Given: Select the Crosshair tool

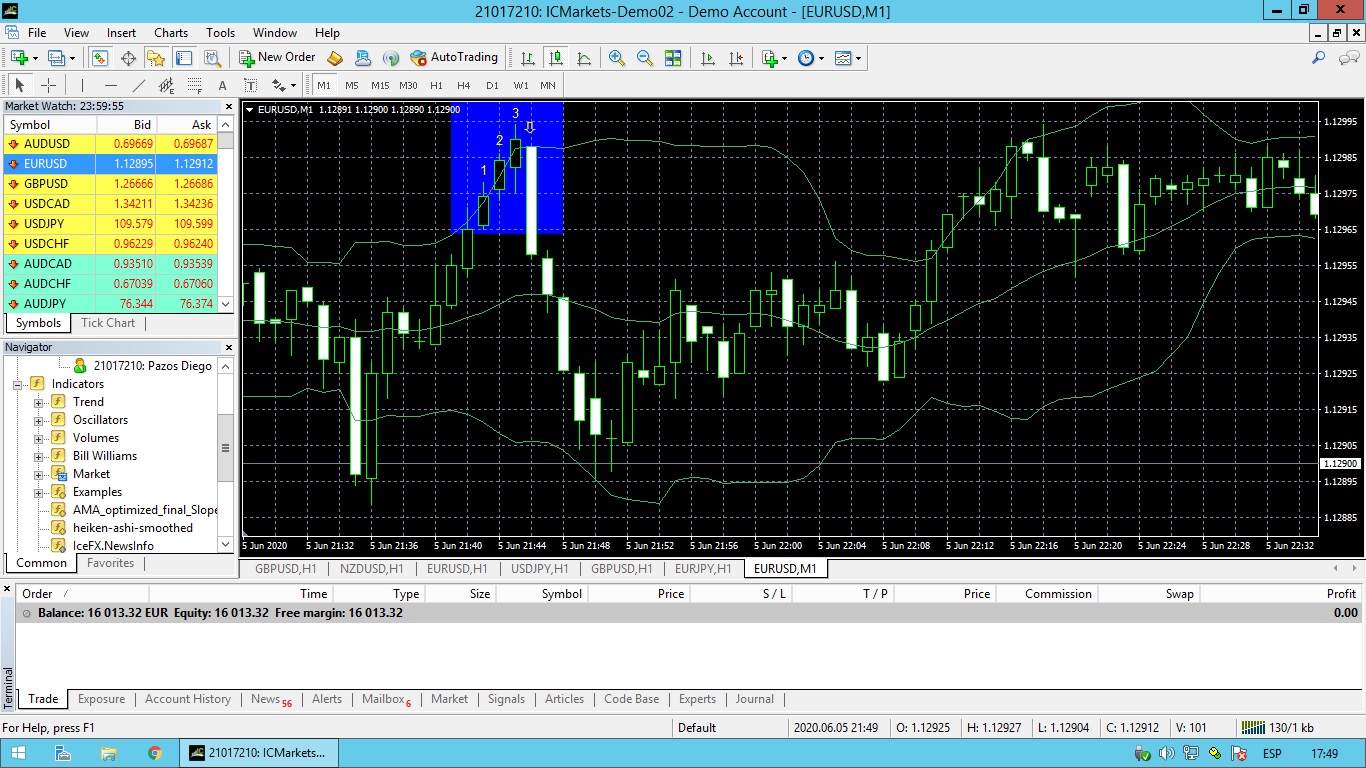Looking at the screenshot, I should click(x=48, y=86).
